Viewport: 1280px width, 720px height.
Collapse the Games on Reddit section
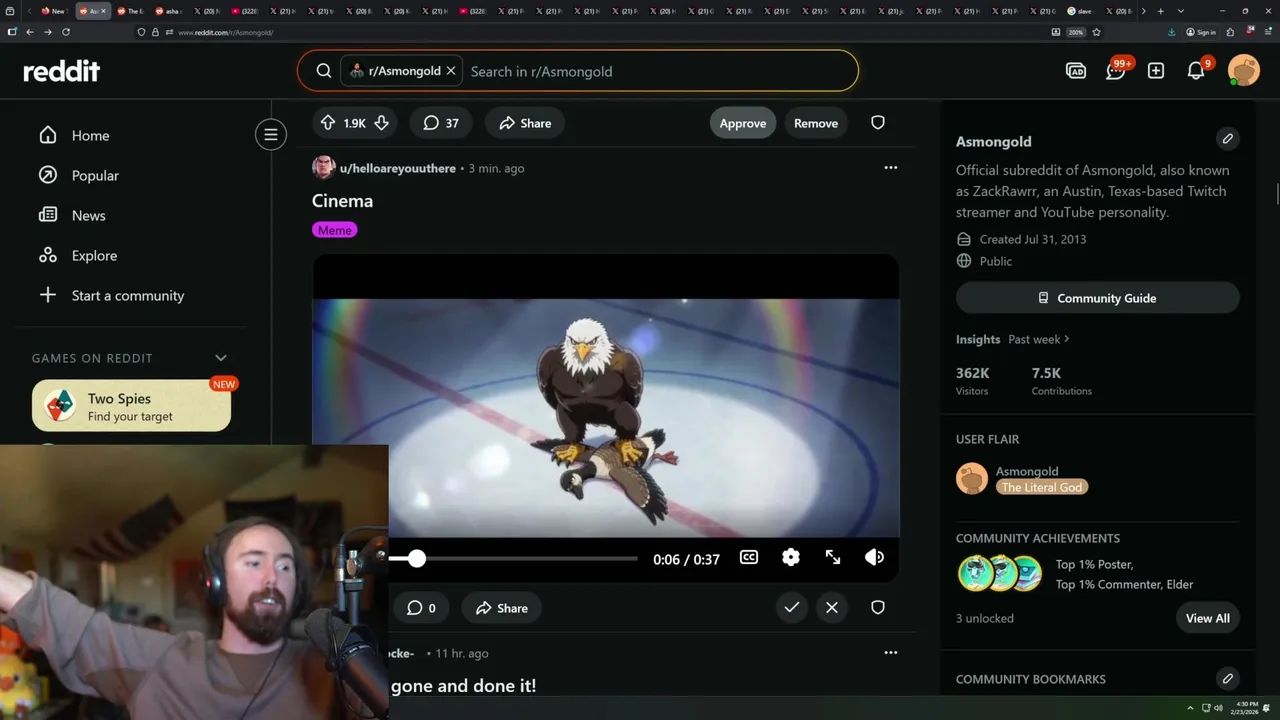click(221, 358)
